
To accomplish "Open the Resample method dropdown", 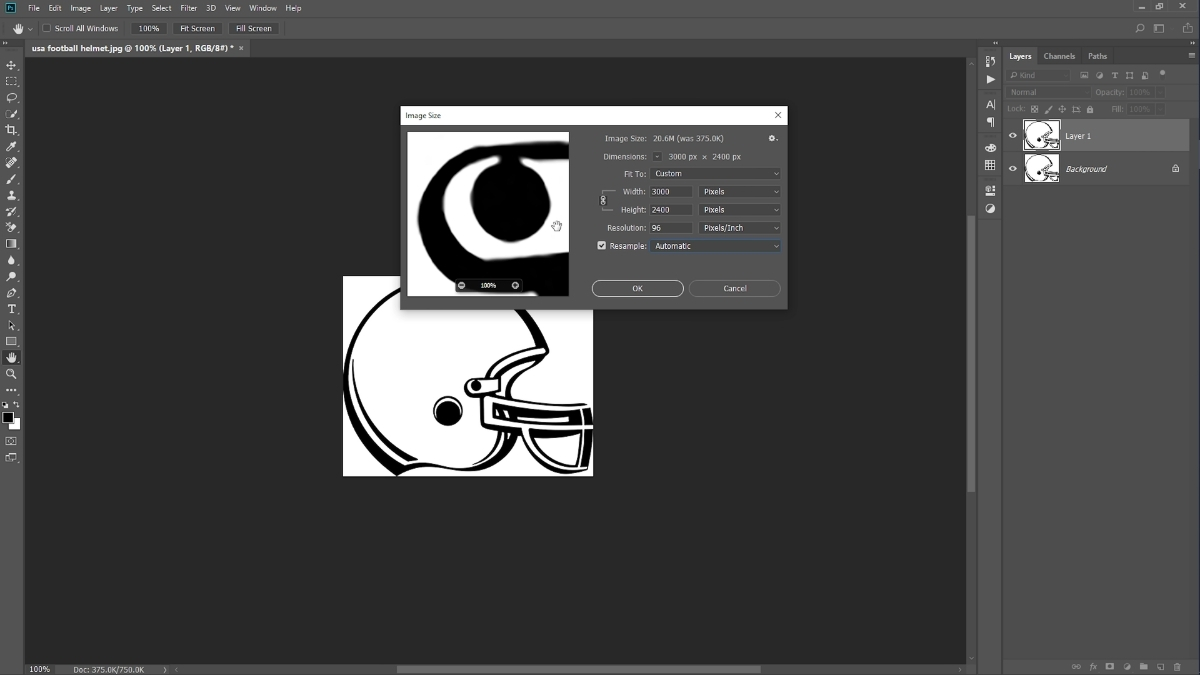I will [x=716, y=245].
